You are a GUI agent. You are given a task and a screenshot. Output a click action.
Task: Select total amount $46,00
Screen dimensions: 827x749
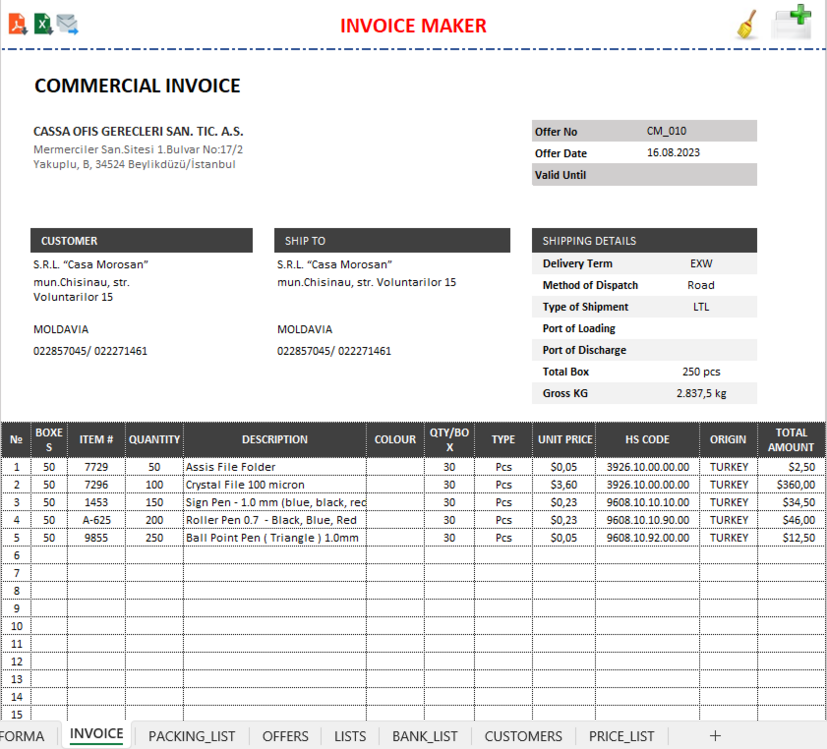point(791,520)
